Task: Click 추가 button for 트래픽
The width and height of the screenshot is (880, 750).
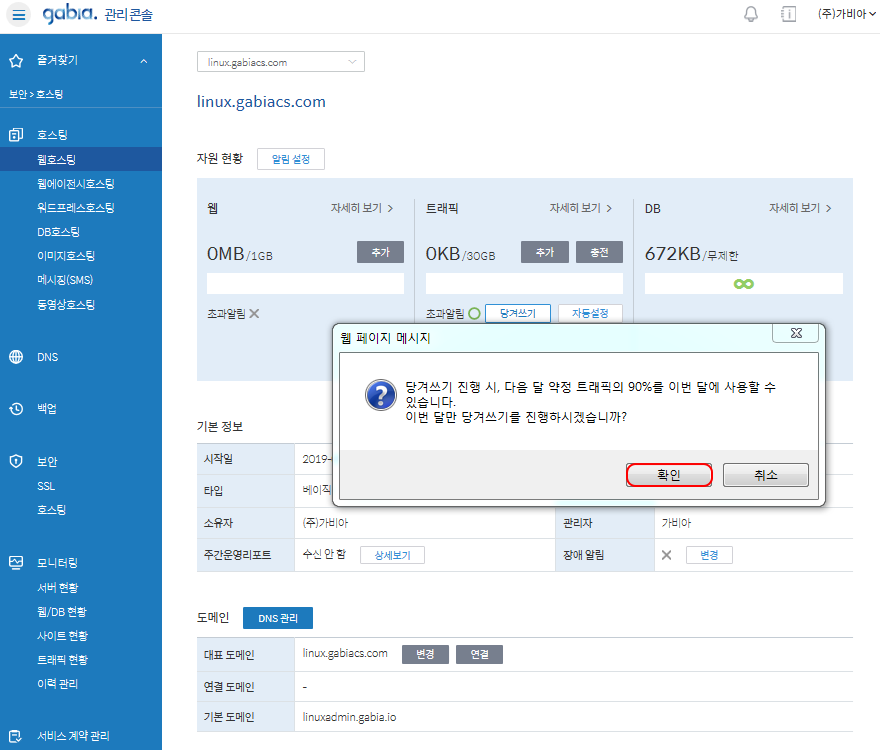Action: (544, 252)
